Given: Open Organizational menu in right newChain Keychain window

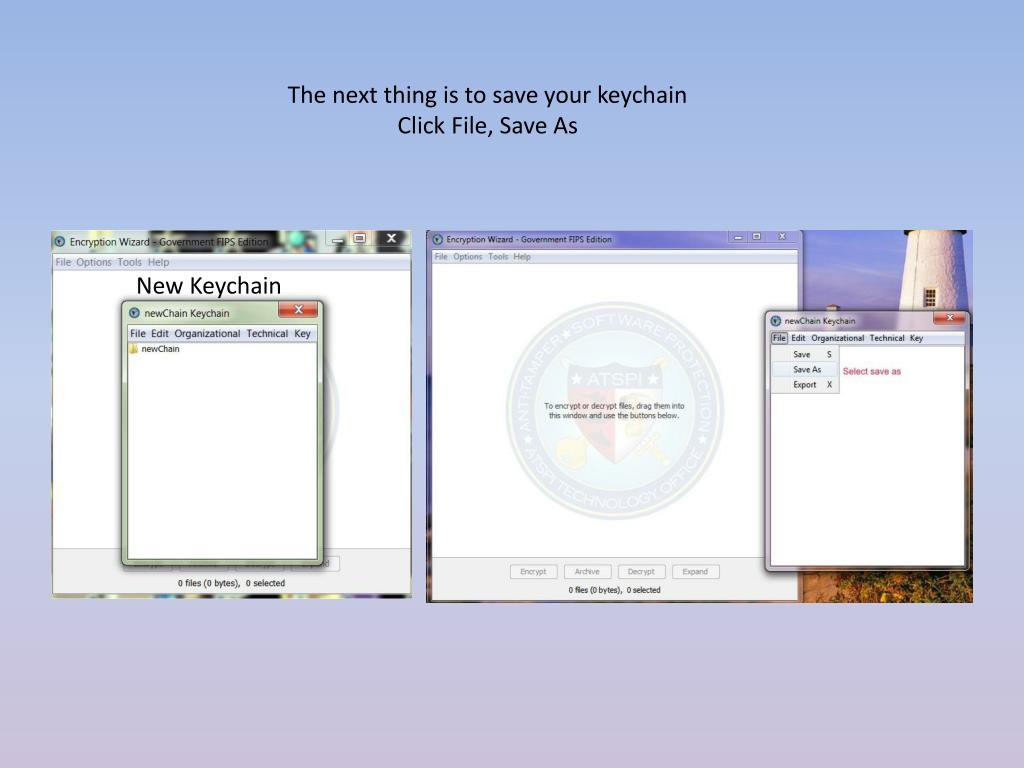Looking at the screenshot, I should coord(837,338).
